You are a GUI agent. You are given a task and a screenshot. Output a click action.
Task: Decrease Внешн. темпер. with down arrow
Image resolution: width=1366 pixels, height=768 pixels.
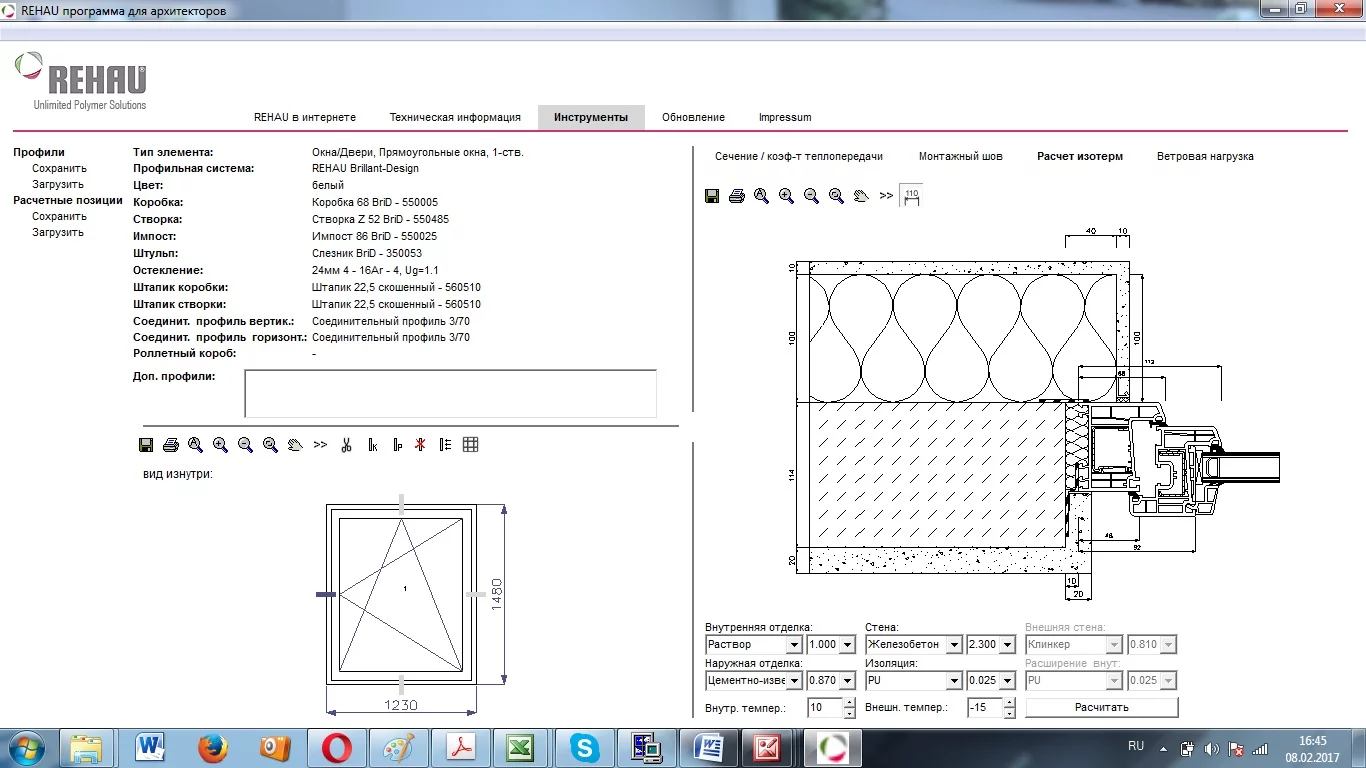[x=1009, y=712]
